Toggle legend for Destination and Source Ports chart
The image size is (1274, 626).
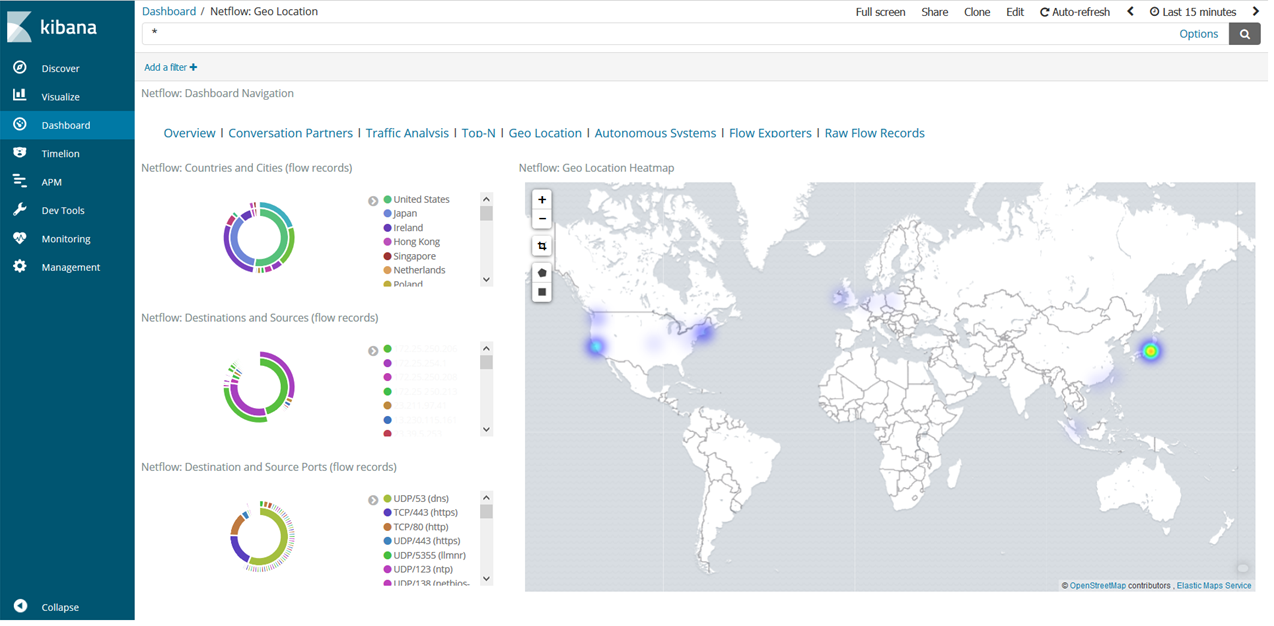pos(373,500)
